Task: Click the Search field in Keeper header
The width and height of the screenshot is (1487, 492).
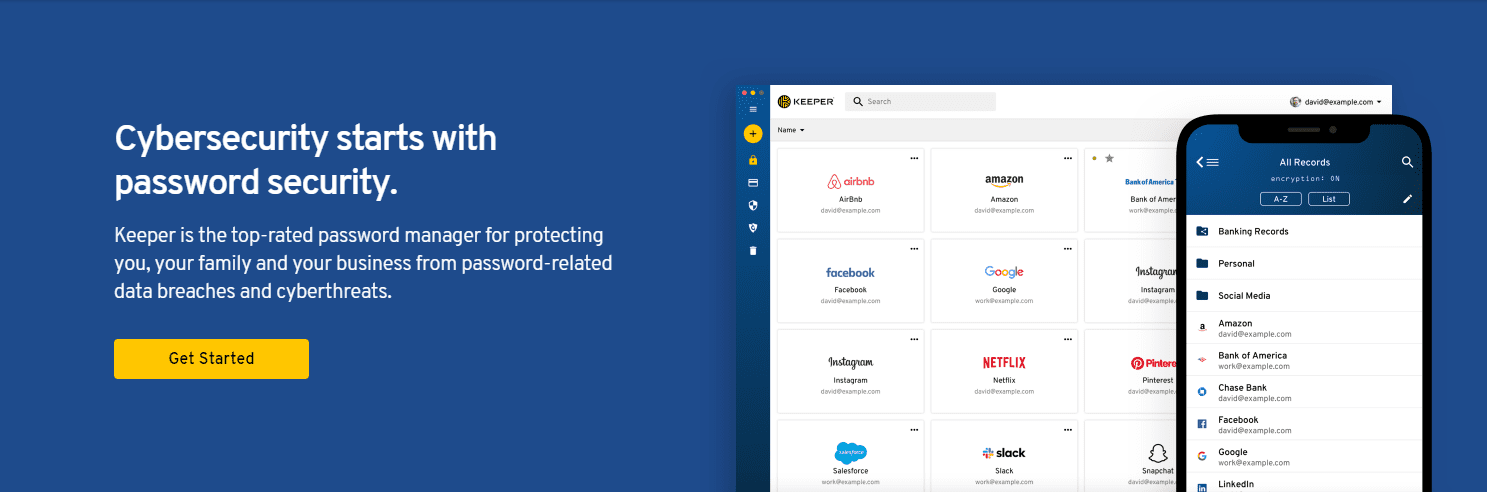Action: click(920, 101)
